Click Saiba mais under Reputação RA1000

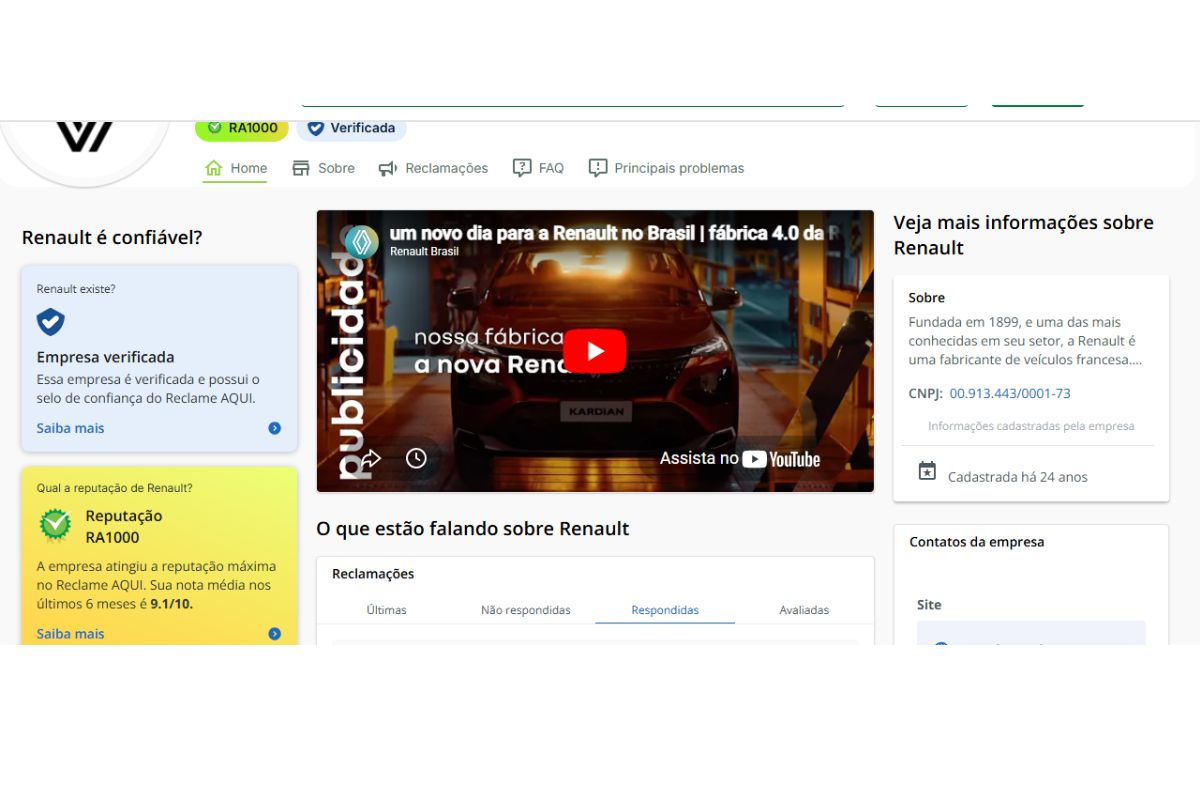71,634
